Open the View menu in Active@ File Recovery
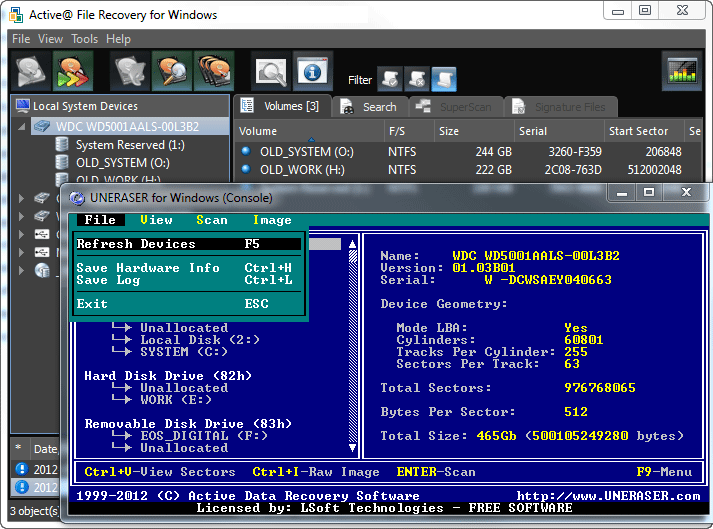The image size is (713, 529). (50, 39)
